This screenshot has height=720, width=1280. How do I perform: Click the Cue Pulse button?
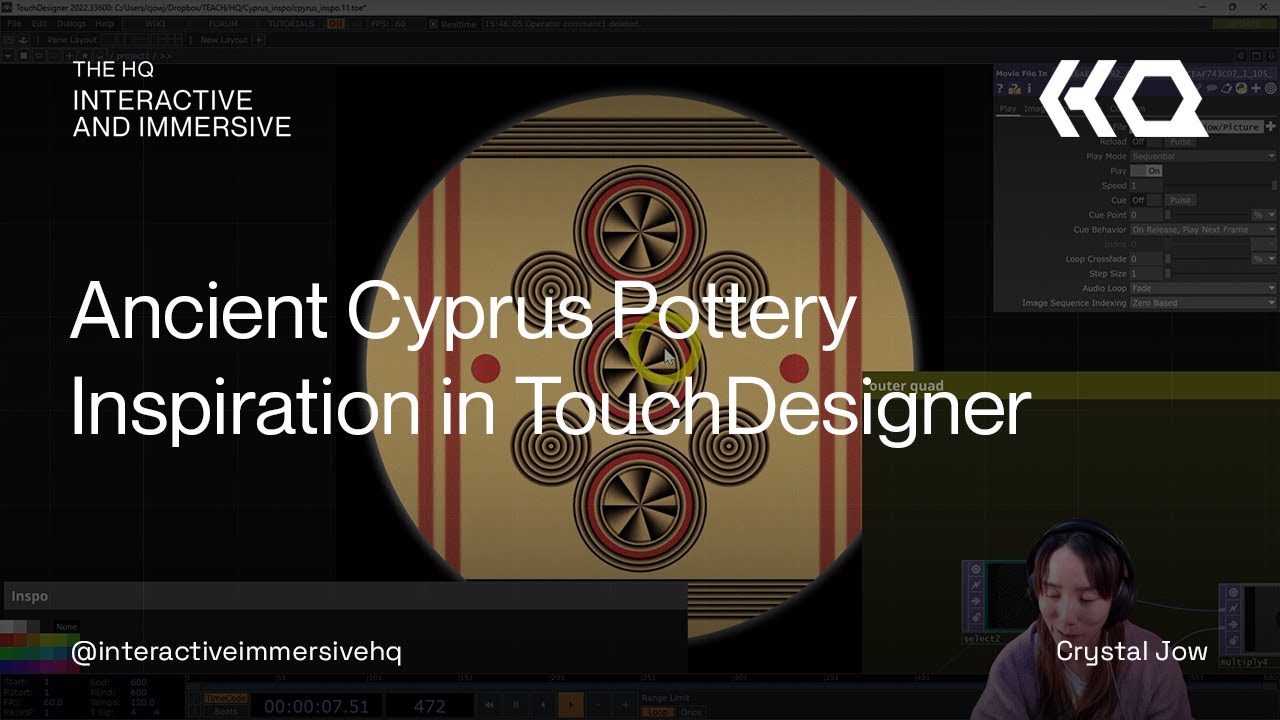(x=1181, y=200)
